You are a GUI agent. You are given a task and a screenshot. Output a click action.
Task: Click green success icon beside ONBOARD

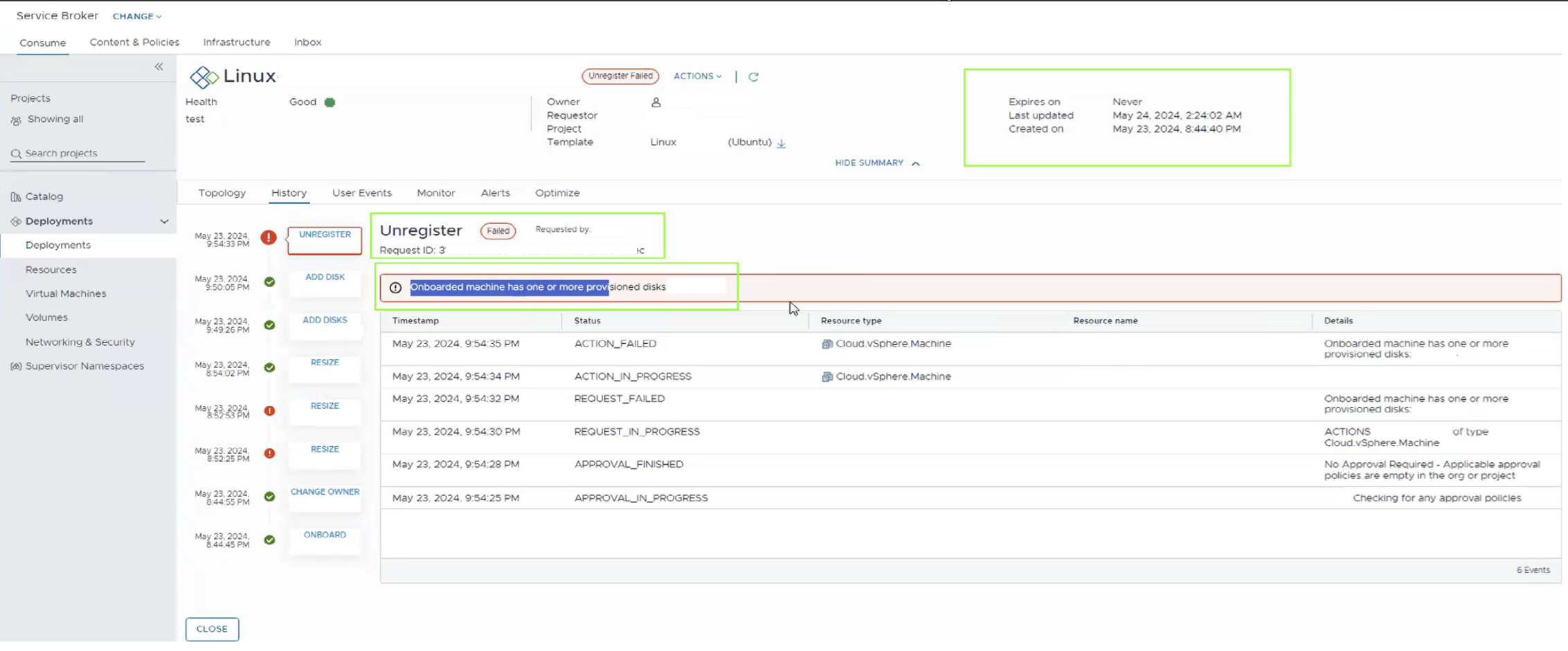coord(269,540)
